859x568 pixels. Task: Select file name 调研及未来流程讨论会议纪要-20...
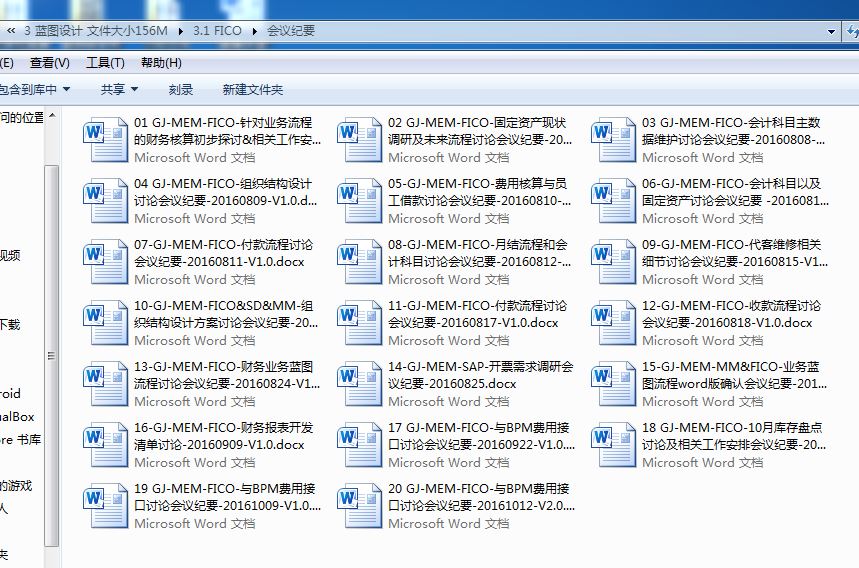coord(480,140)
